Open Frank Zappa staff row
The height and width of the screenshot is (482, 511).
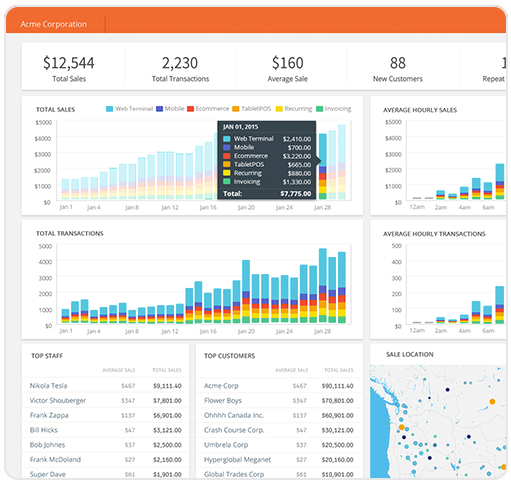point(105,415)
